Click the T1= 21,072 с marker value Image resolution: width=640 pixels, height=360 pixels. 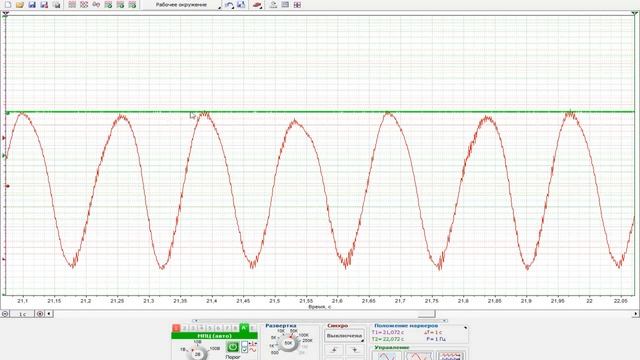388,332
